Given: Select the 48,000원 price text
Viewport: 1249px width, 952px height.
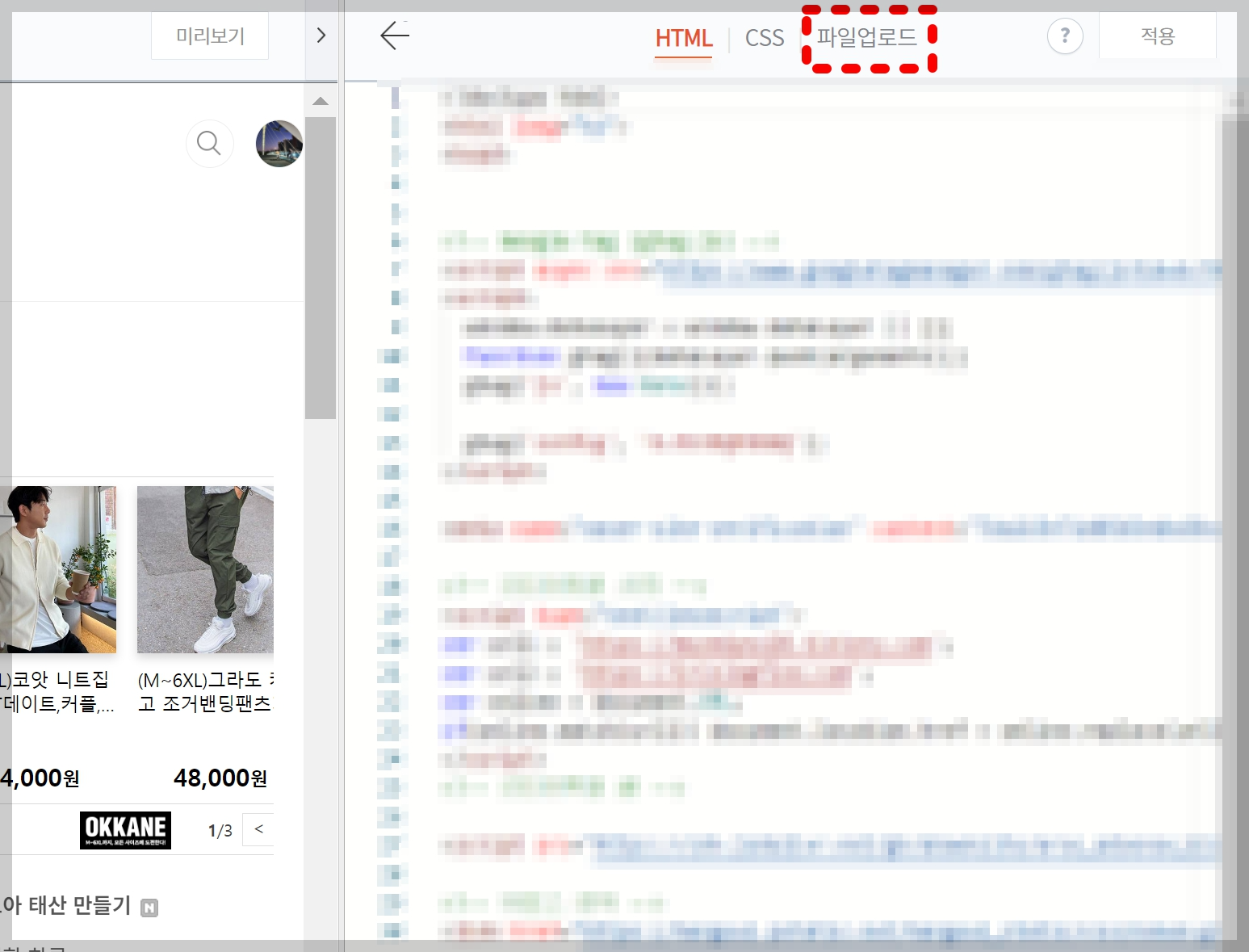Looking at the screenshot, I should pyautogui.click(x=220, y=778).
